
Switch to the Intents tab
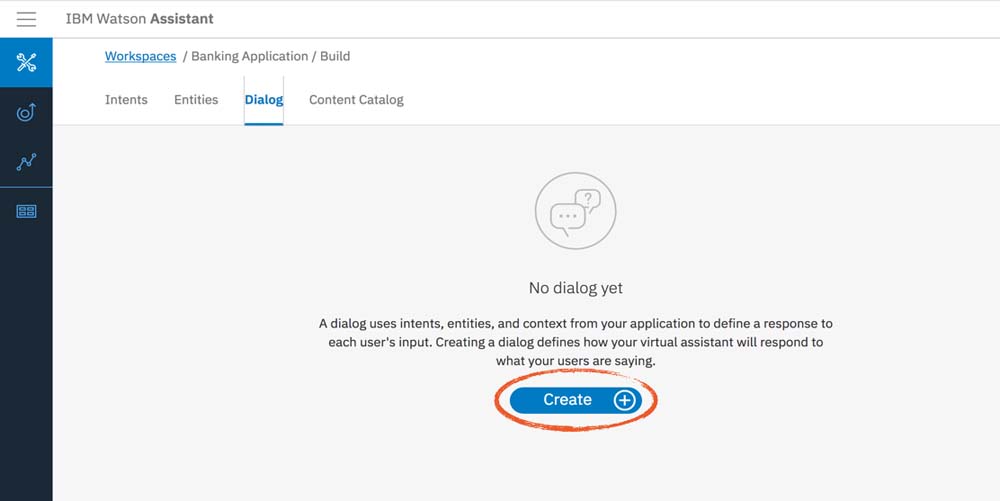point(126,100)
